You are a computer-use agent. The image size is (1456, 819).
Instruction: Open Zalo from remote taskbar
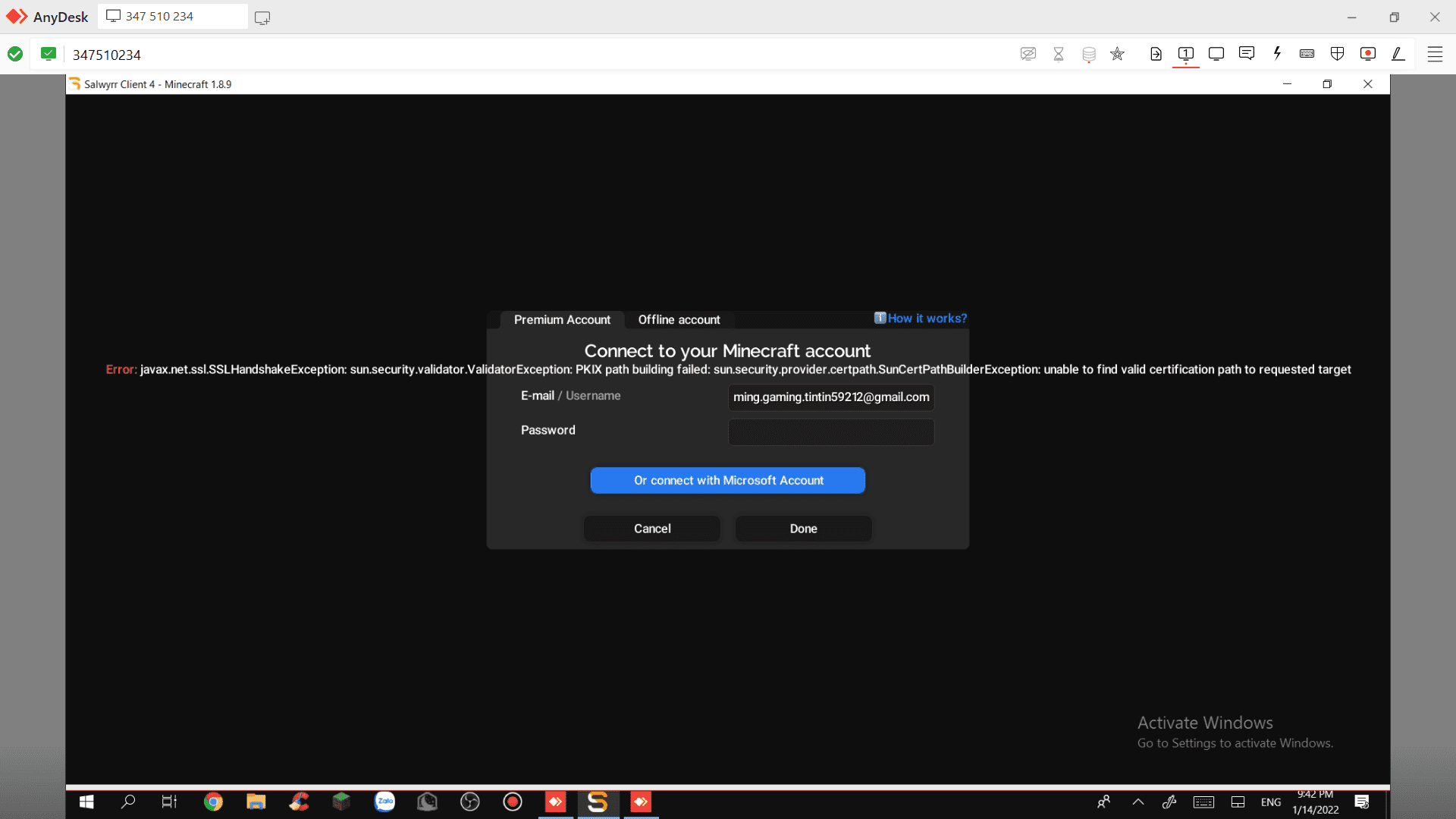coord(384,802)
